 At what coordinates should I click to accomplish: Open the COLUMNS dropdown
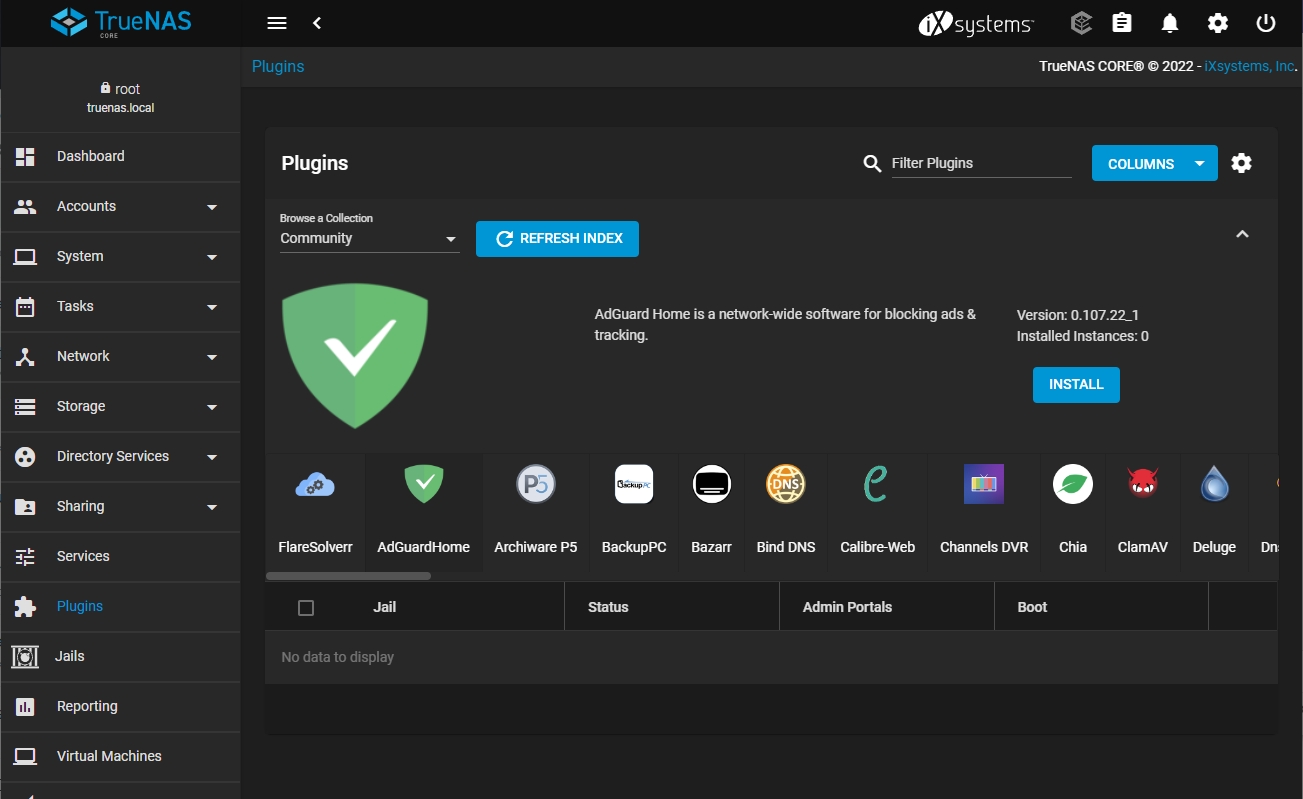[x=1154, y=164]
